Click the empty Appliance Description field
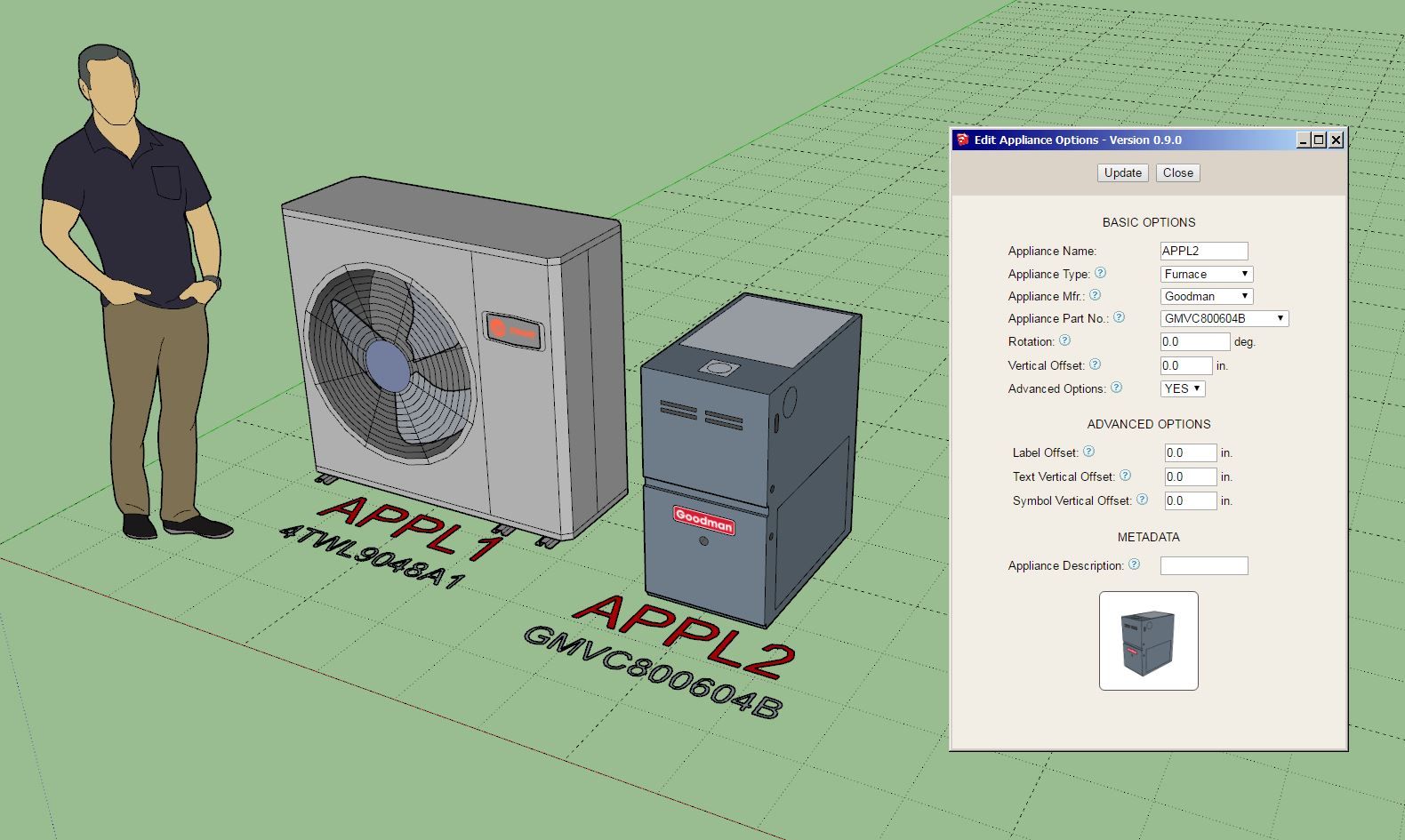Viewport: 1405px width, 840px height. tap(1203, 565)
